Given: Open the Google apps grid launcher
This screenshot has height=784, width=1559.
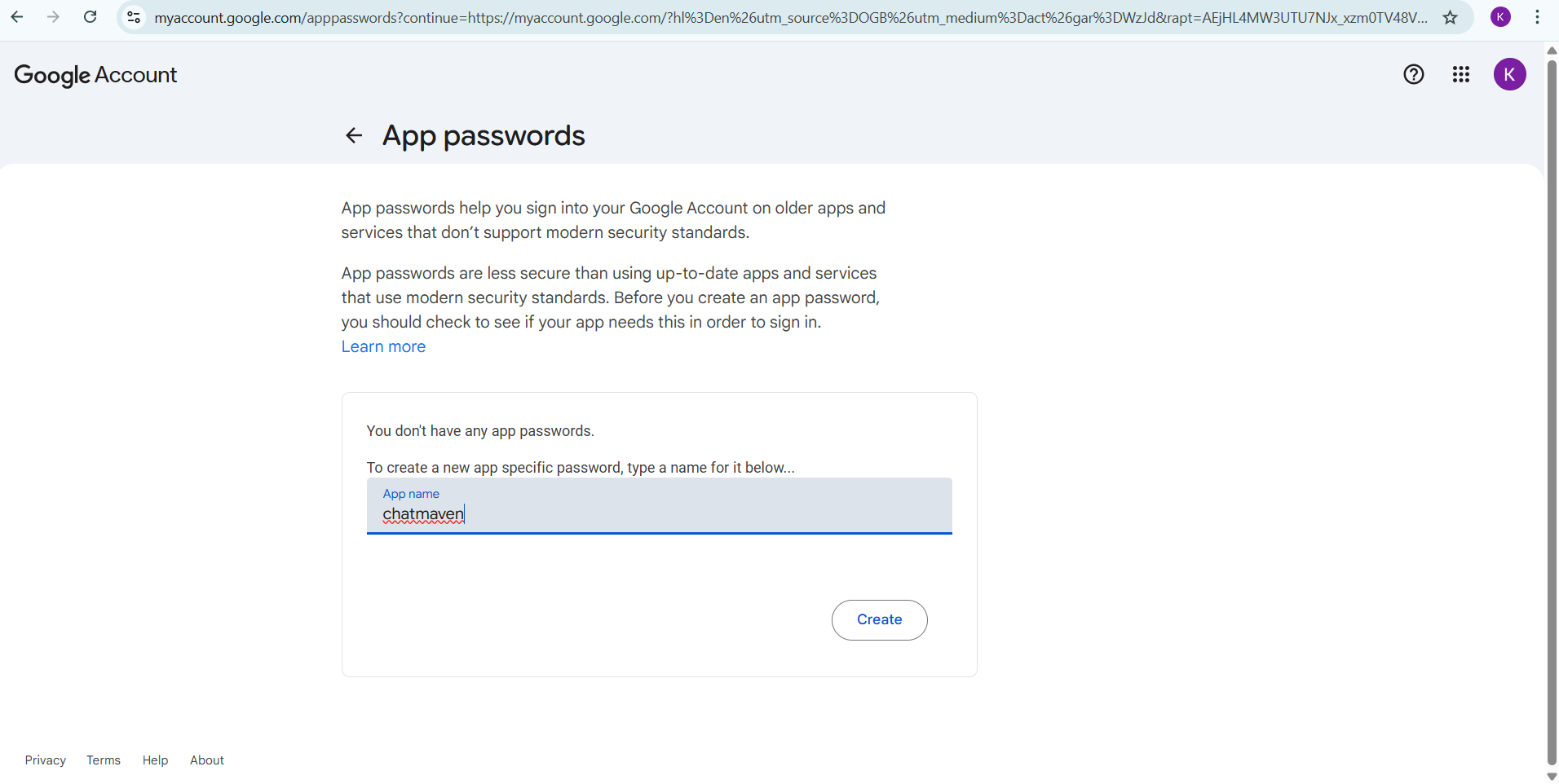Looking at the screenshot, I should (x=1460, y=75).
